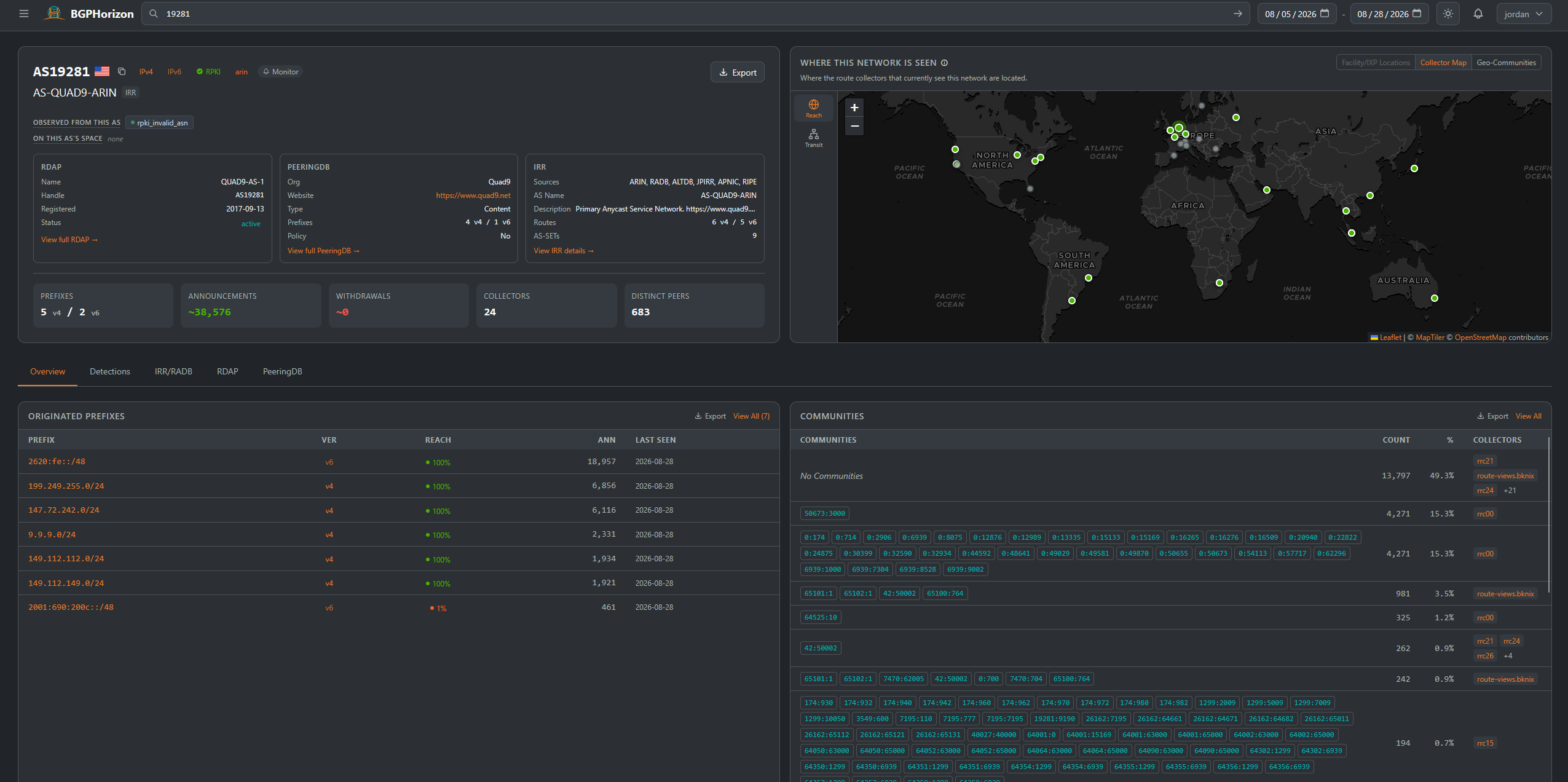Viewport: 1568px width, 782px height.
Task: Switch to Collector Map view
Action: click(1443, 63)
